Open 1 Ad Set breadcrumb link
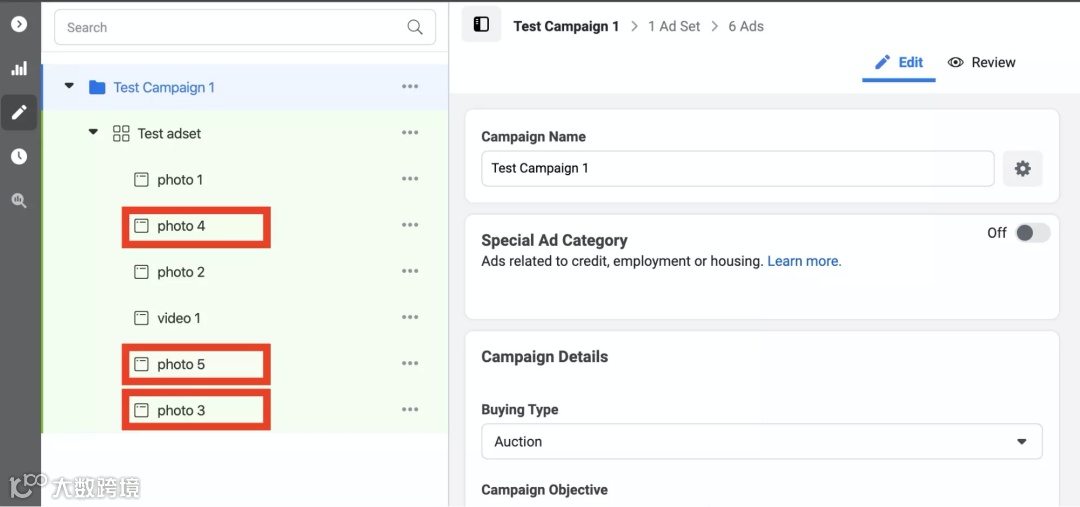 tap(674, 26)
